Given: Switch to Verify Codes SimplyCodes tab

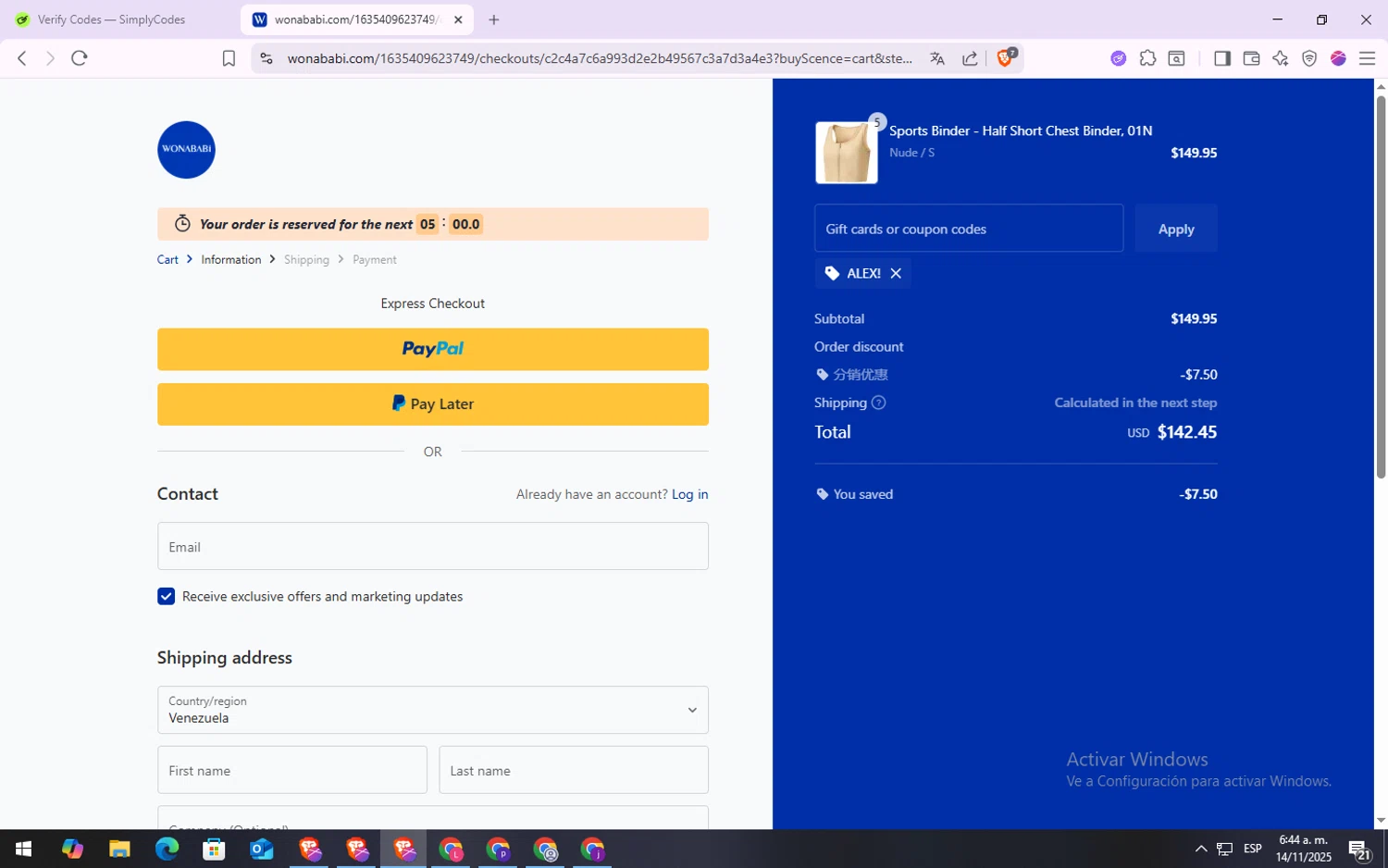Looking at the screenshot, I should tap(111, 19).
